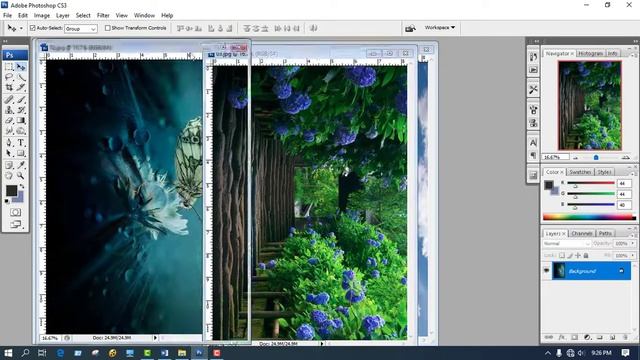Open the File menu

coord(7,16)
